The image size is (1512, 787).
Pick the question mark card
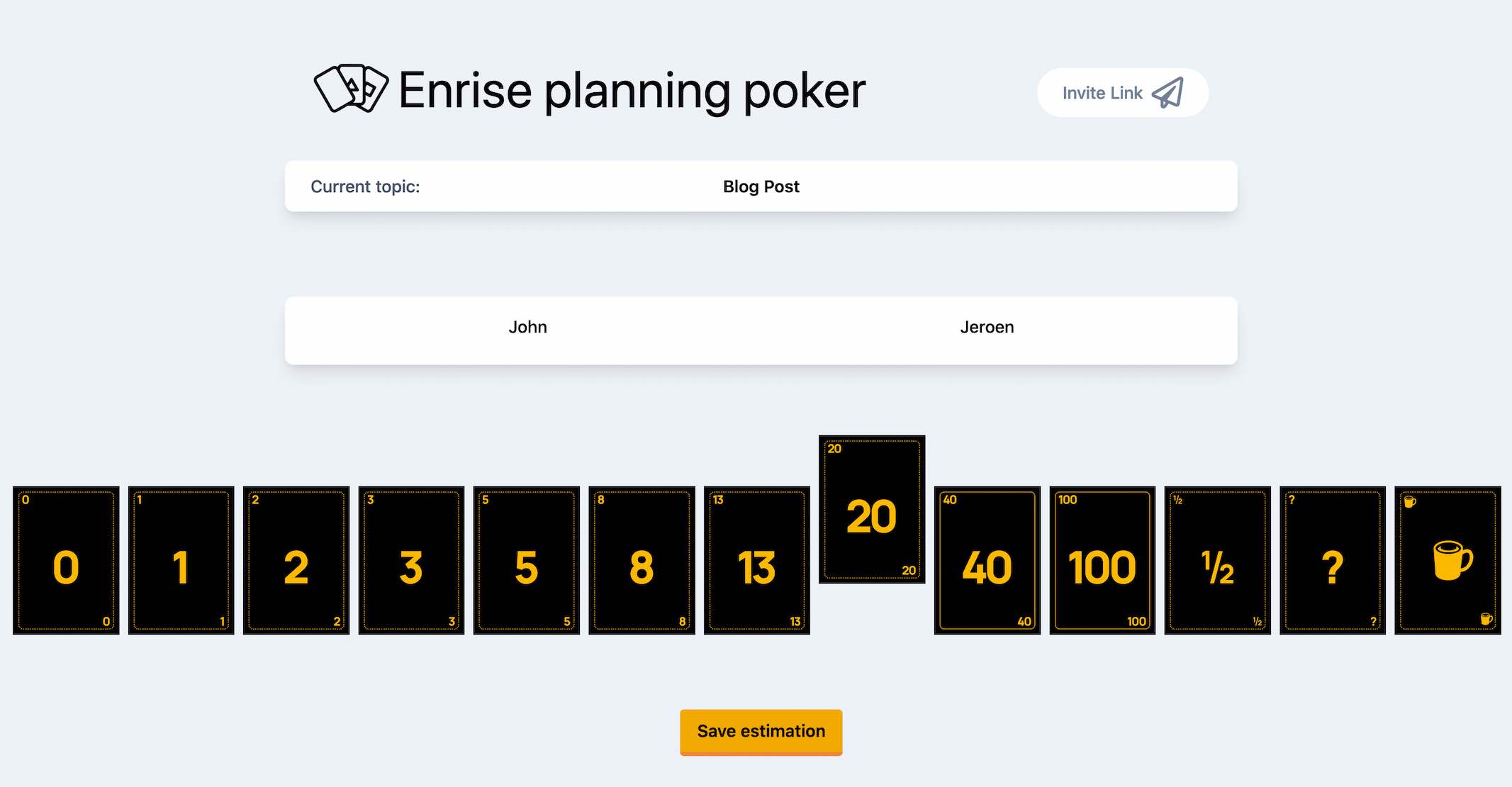coord(1333,560)
